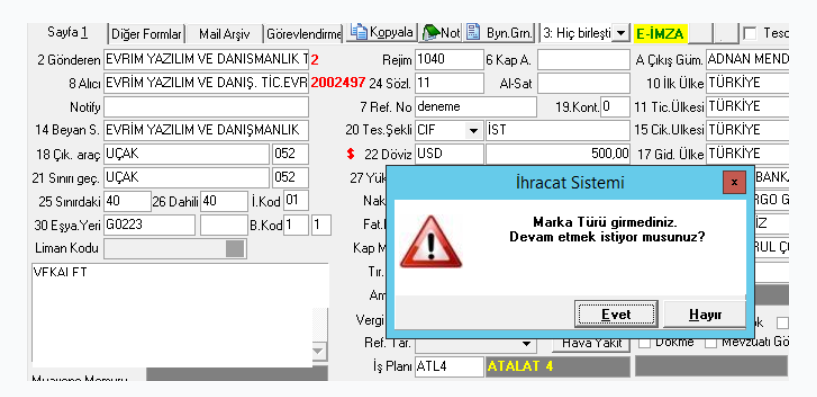The height and width of the screenshot is (397, 817).
Task: Click the Al-Sat field
Action: tap(584, 83)
